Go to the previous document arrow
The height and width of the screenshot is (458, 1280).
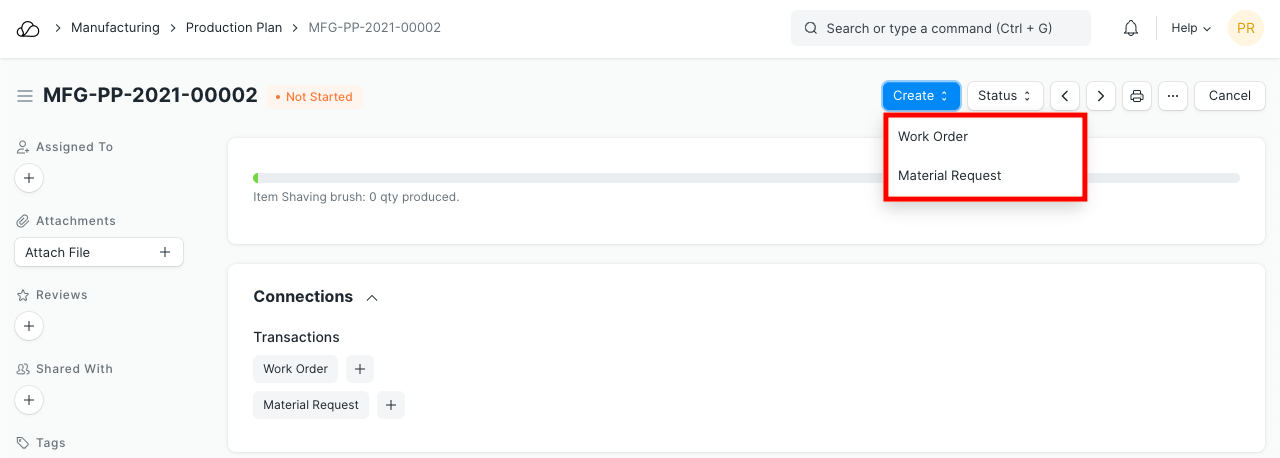pyautogui.click(x=1065, y=96)
